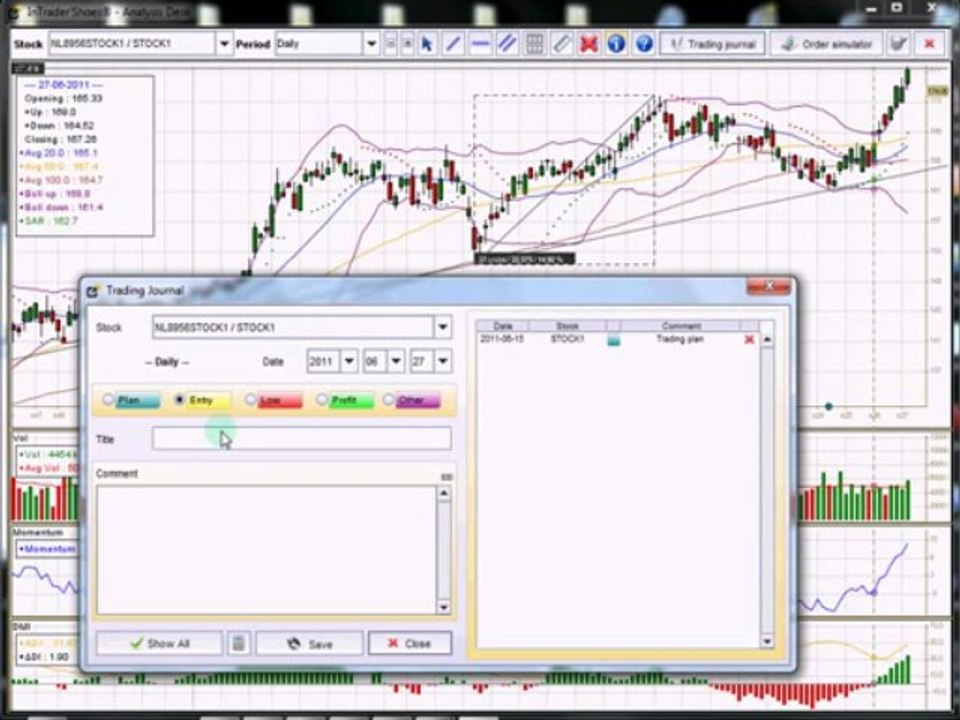Select the diagonal trend line drawing tool
Screen dimensions: 960x720
[453, 44]
